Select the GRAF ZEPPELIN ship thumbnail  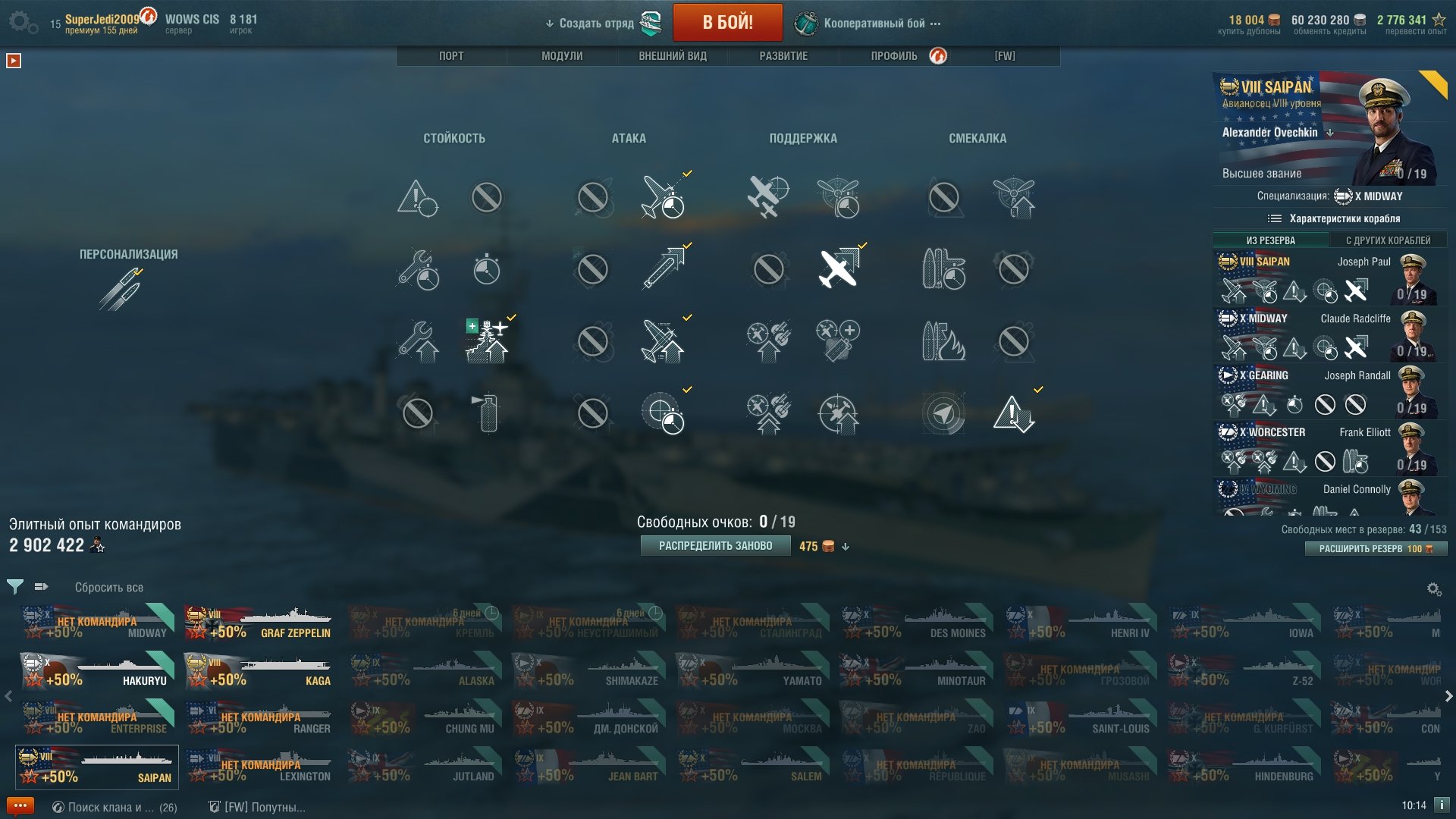tap(259, 623)
